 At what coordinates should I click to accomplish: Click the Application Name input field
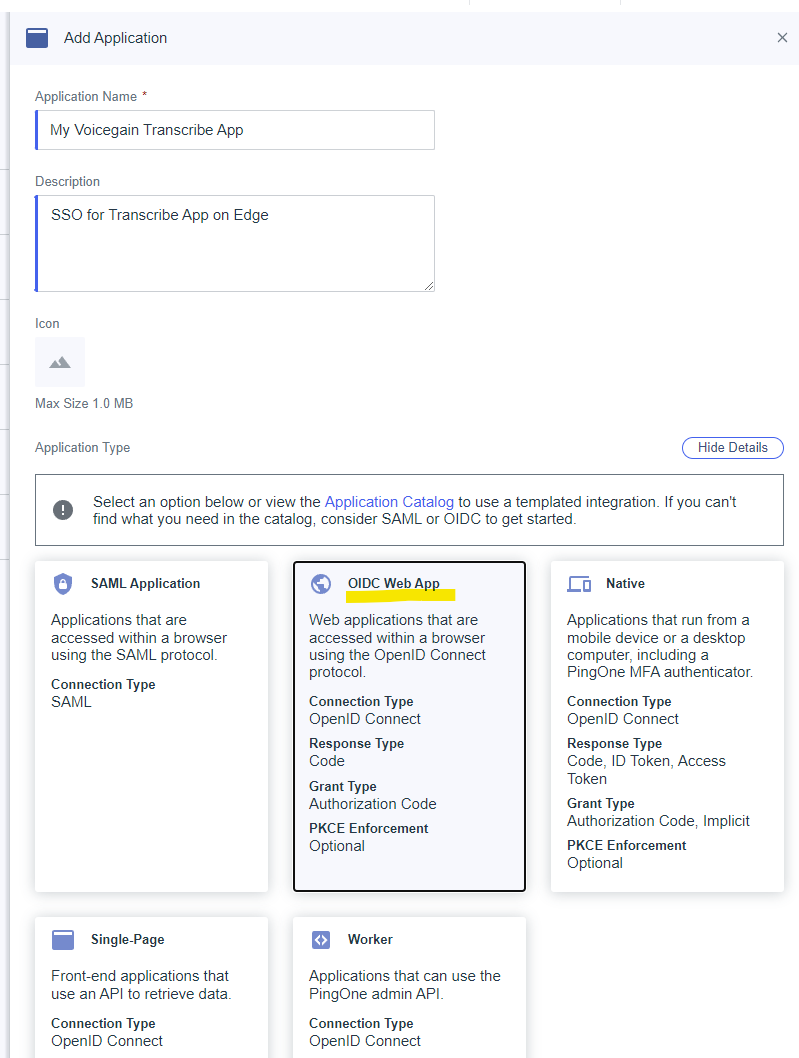coord(235,130)
